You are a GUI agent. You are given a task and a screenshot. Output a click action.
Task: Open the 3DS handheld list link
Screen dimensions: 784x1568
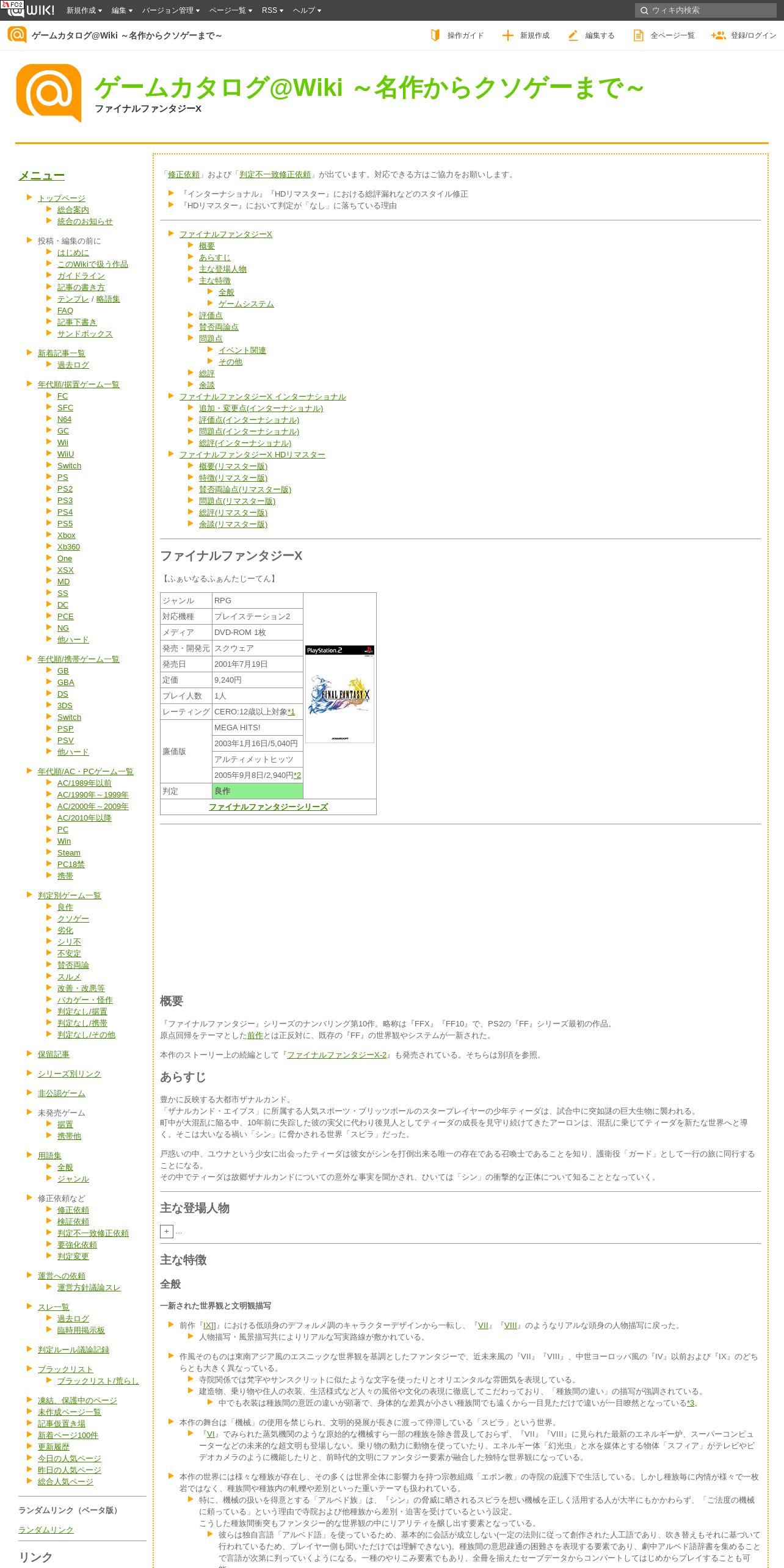tap(65, 706)
